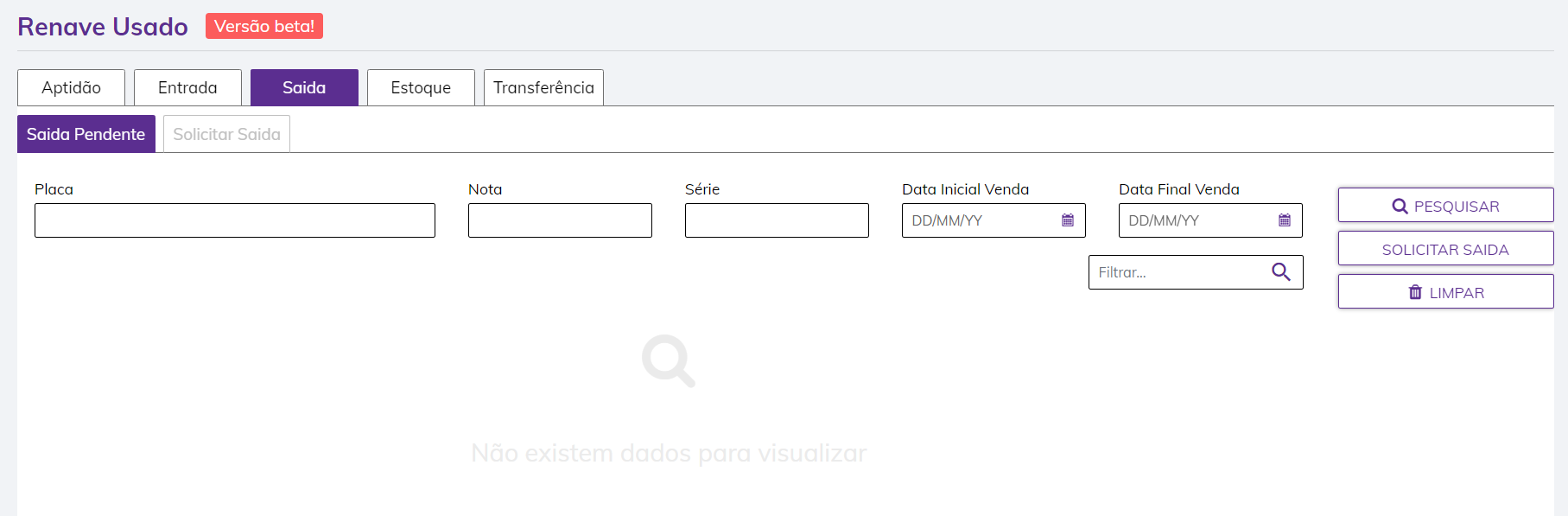The width and height of the screenshot is (1568, 516).
Task: Click the PESQUISAR button
Action: click(x=1445, y=206)
